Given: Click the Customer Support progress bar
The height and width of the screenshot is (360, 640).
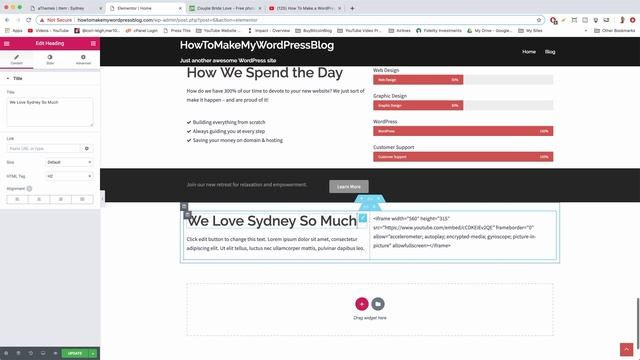Looking at the screenshot, I should [x=463, y=157].
